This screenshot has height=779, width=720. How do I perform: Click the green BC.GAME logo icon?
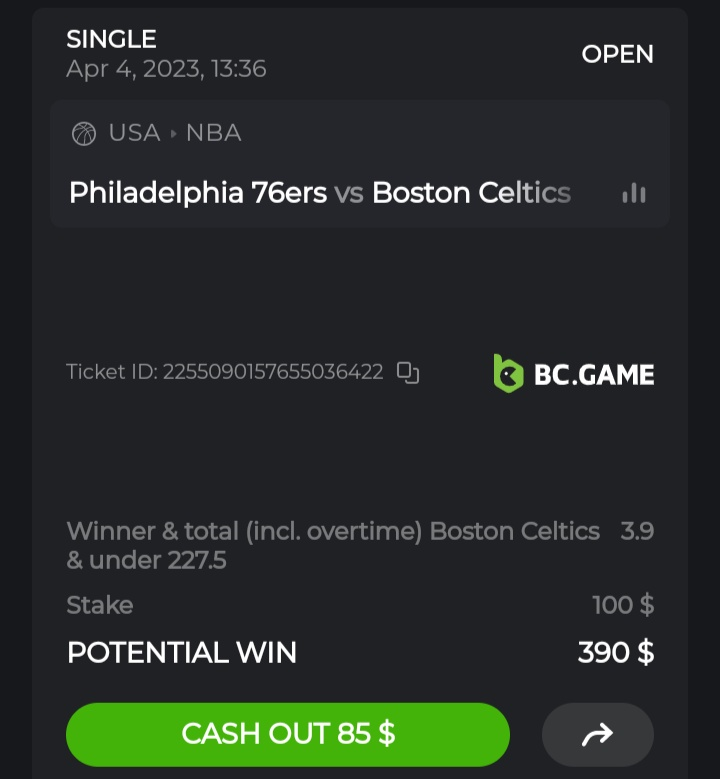[x=508, y=373]
